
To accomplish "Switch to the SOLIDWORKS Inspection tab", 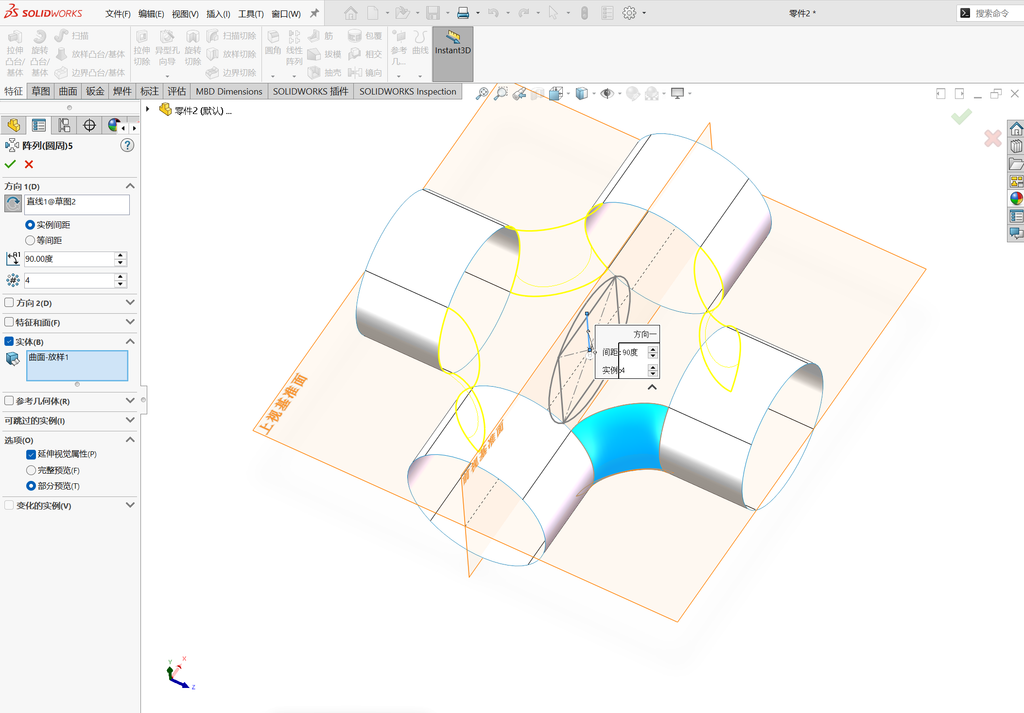I will 408,91.
